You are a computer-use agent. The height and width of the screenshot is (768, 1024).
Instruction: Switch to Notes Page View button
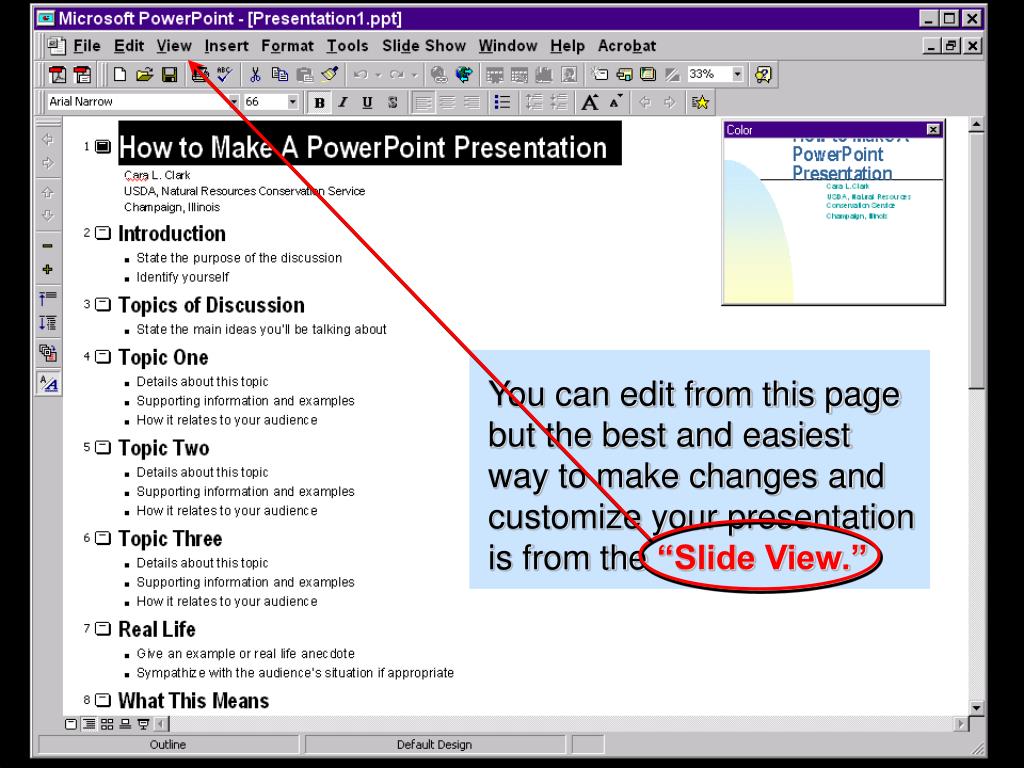[125, 724]
